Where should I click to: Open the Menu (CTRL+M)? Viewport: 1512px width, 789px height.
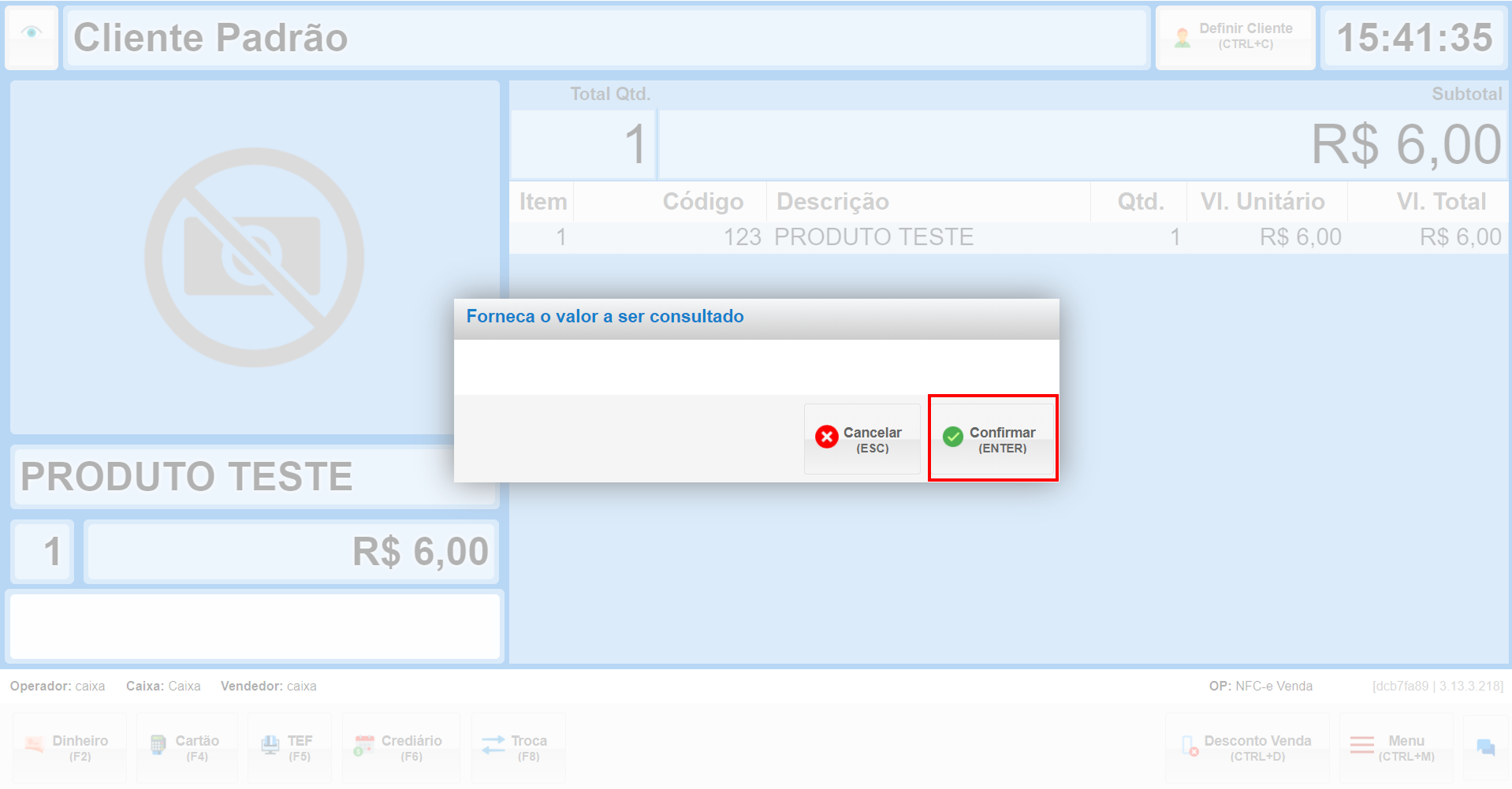coord(1396,748)
